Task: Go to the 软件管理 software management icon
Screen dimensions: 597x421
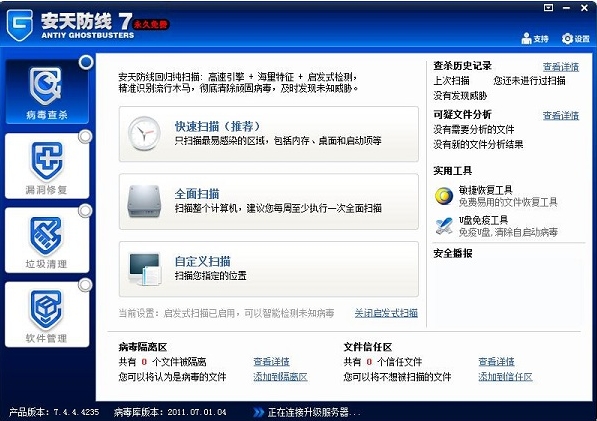Action: pos(46,310)
